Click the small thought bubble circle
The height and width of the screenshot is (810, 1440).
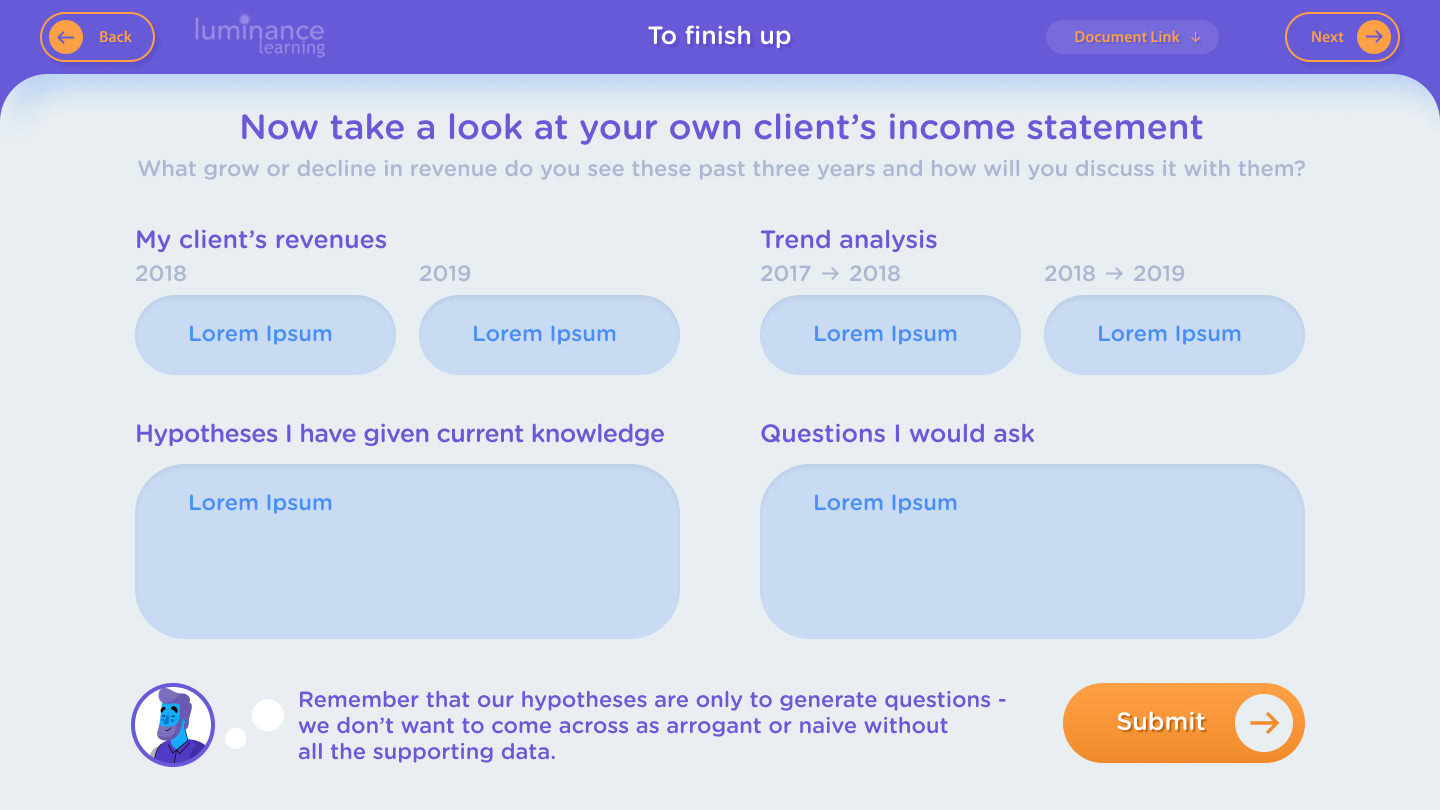236,738
